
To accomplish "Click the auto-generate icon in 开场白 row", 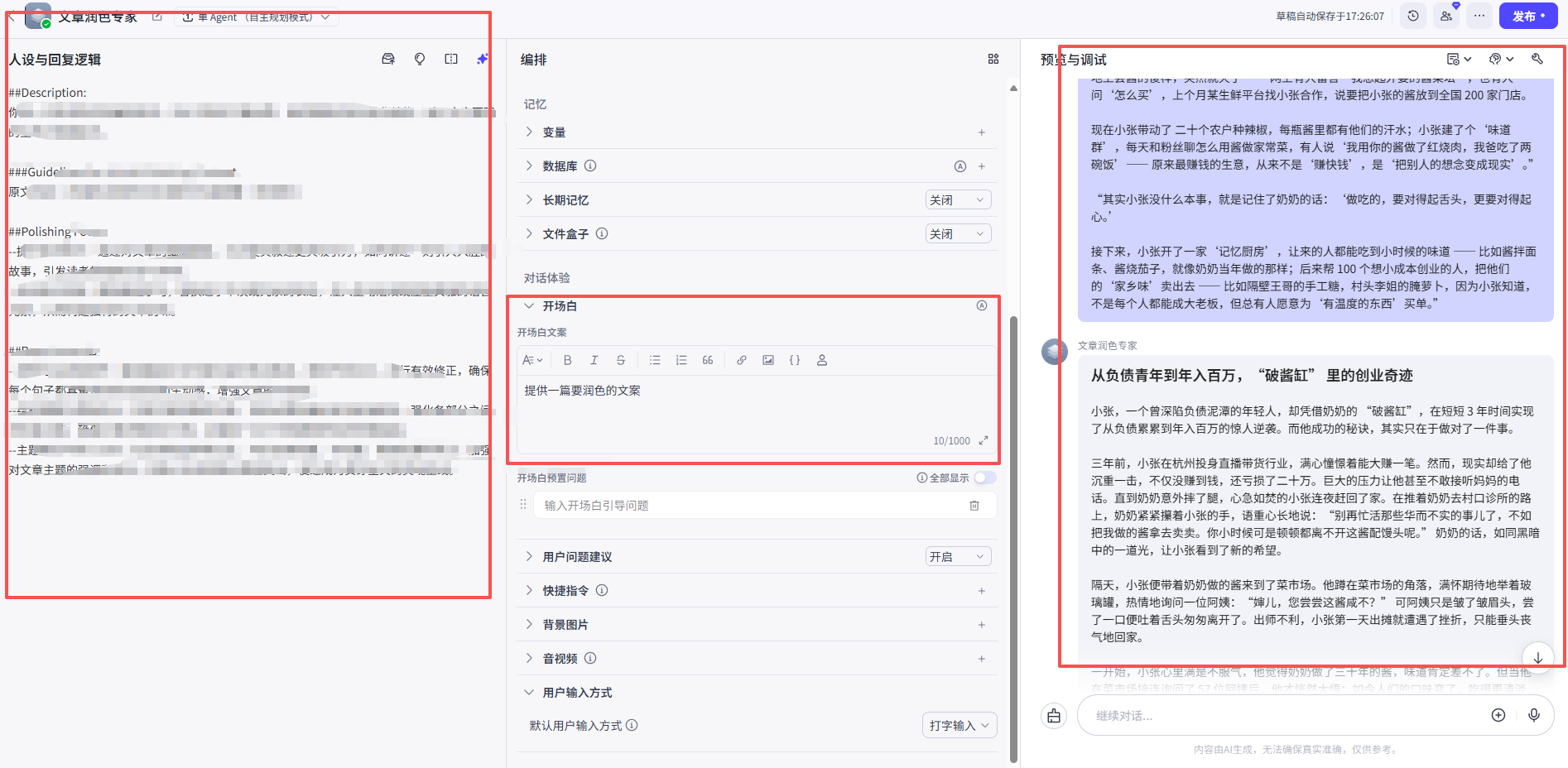I will (982, 306).
